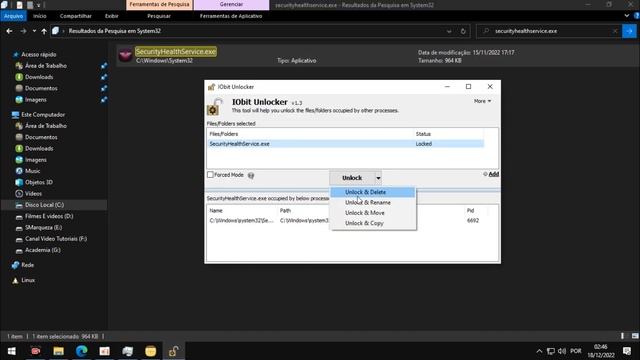Open Acesso rápido in navigation pane
Image resolution: width=640 pixels, height=360 pixels.
[39, 54]
